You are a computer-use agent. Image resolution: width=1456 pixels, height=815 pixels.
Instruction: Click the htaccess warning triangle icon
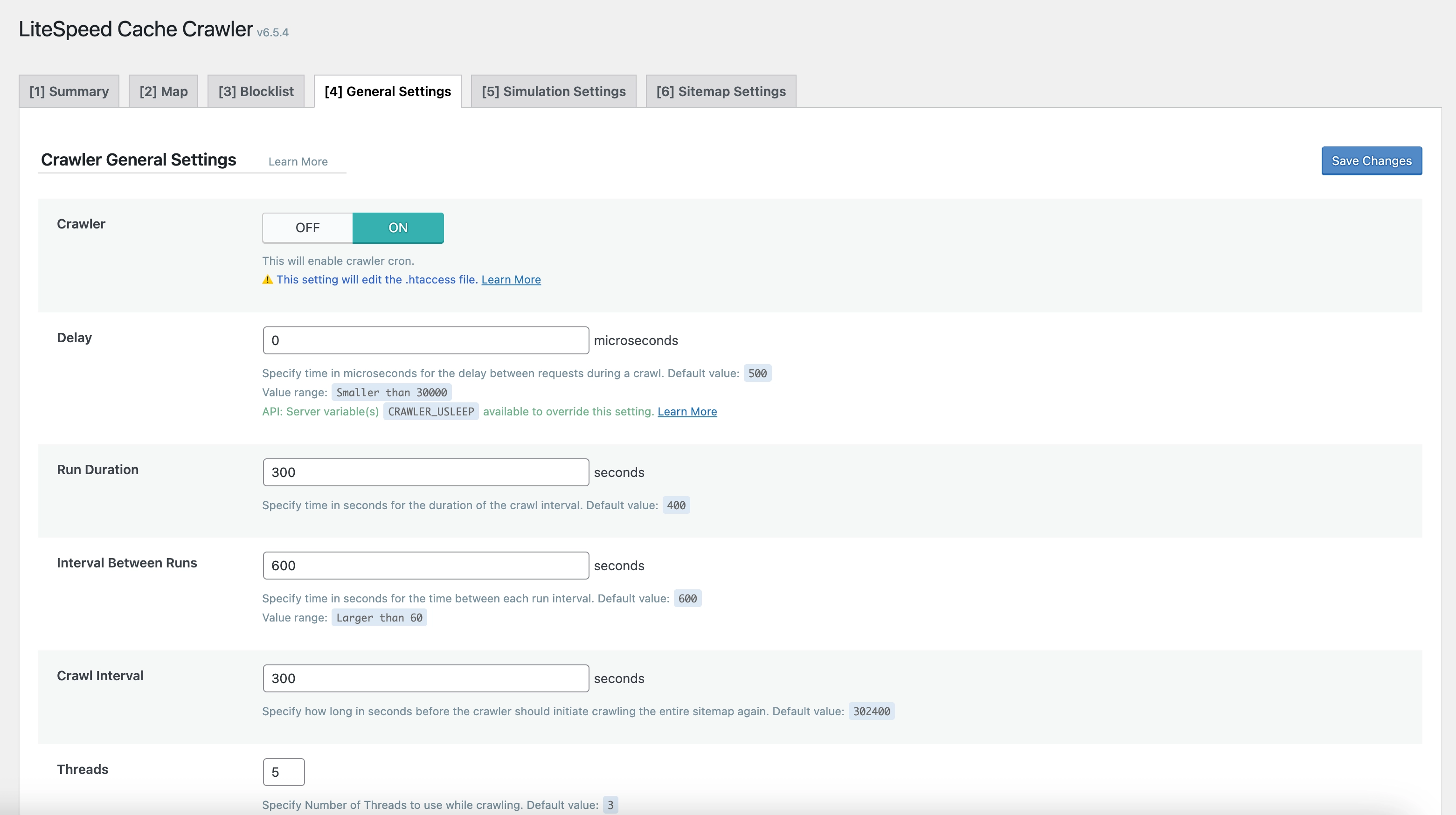click(x=268, y=280)
